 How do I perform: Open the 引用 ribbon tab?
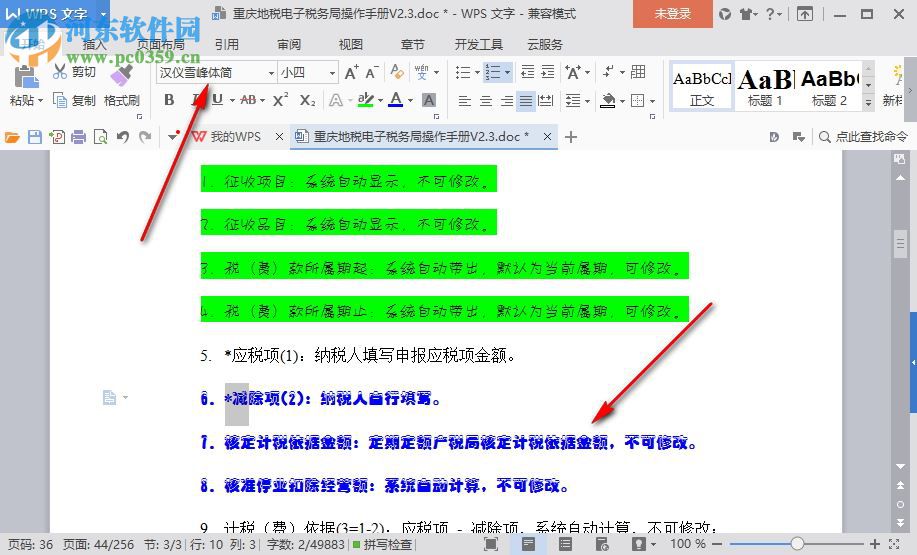[226, 44]
